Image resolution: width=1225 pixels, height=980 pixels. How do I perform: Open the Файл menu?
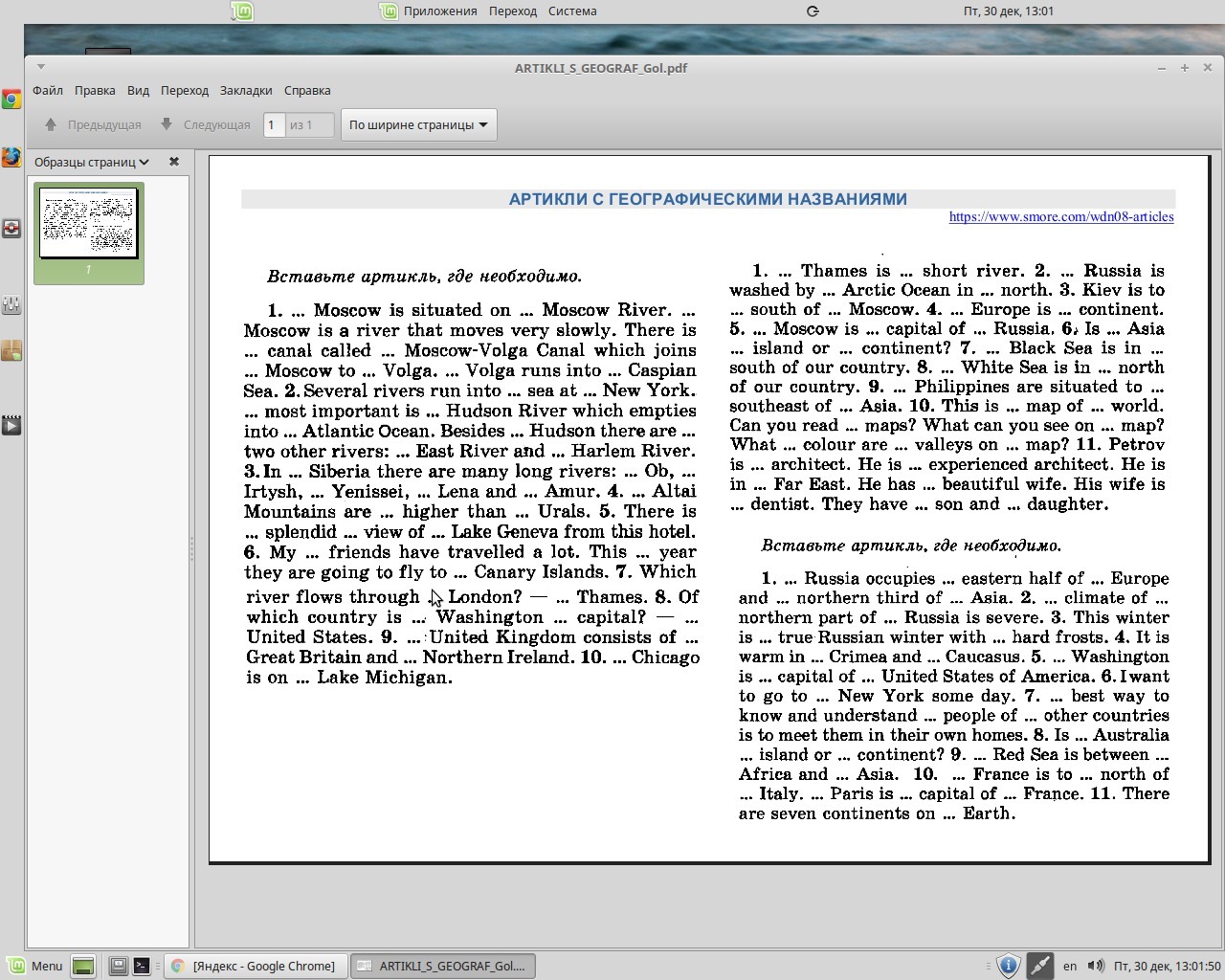point(48,90)
